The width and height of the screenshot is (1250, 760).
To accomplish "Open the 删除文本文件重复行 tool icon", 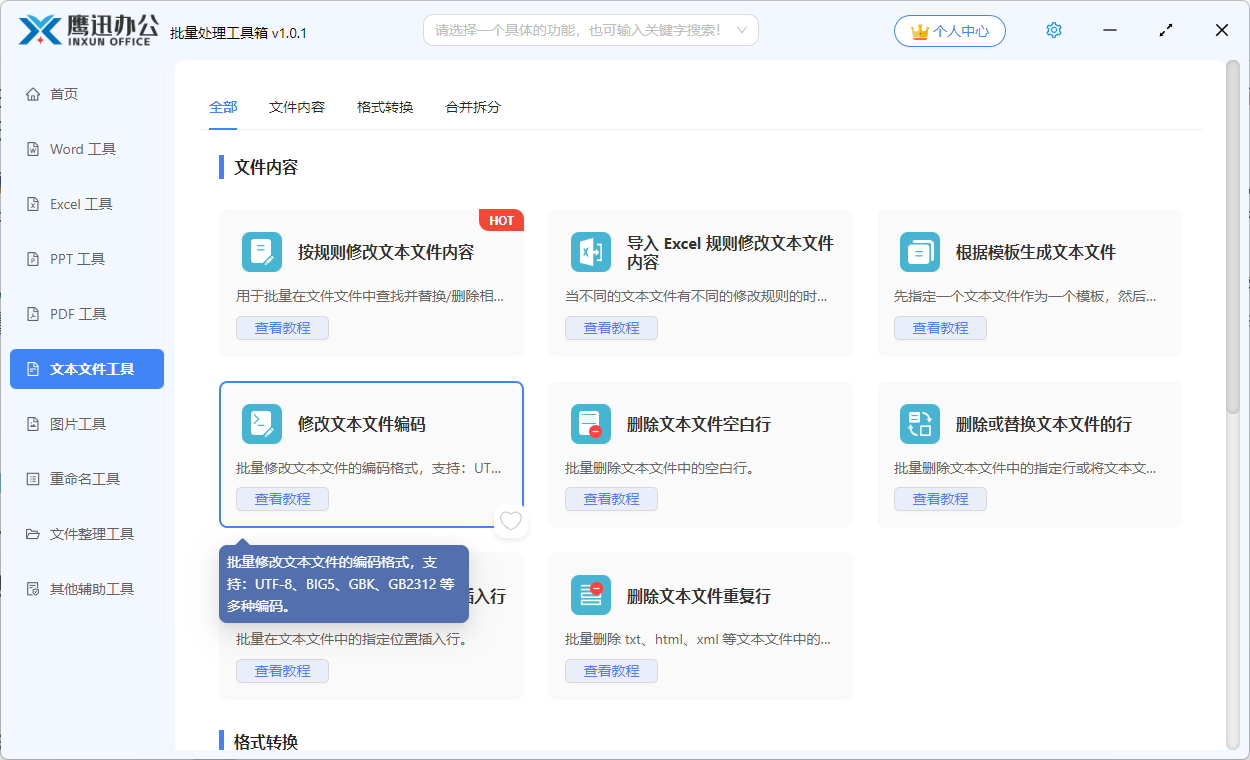I will click(x=590, y=595).
